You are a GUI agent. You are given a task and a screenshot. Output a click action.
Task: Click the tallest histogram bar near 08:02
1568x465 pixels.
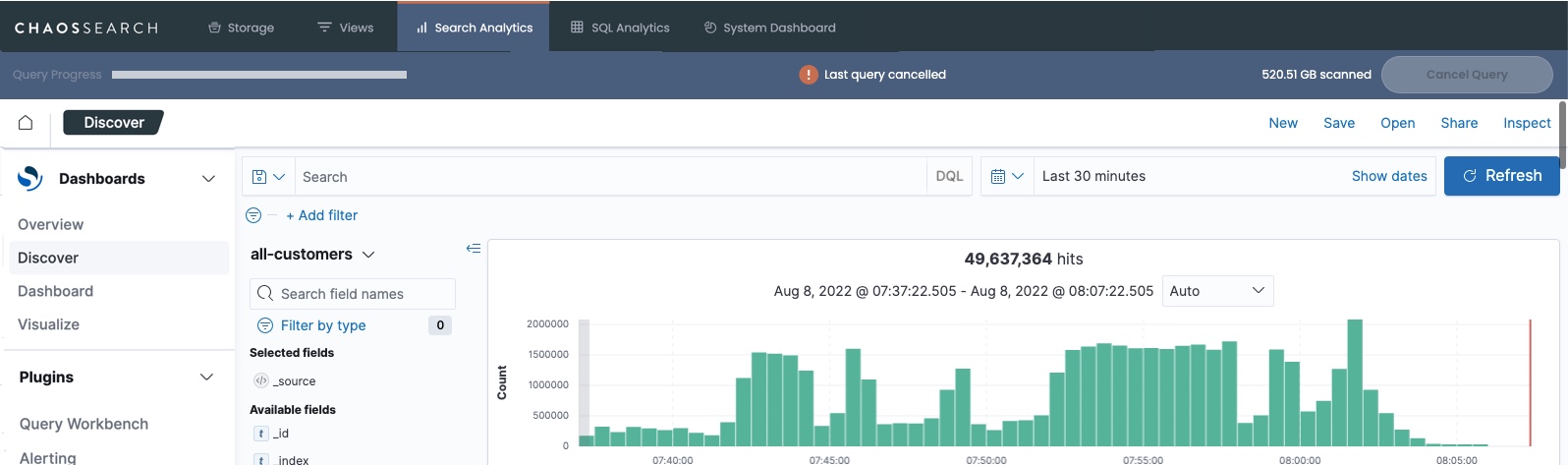tap(1355, 383)
